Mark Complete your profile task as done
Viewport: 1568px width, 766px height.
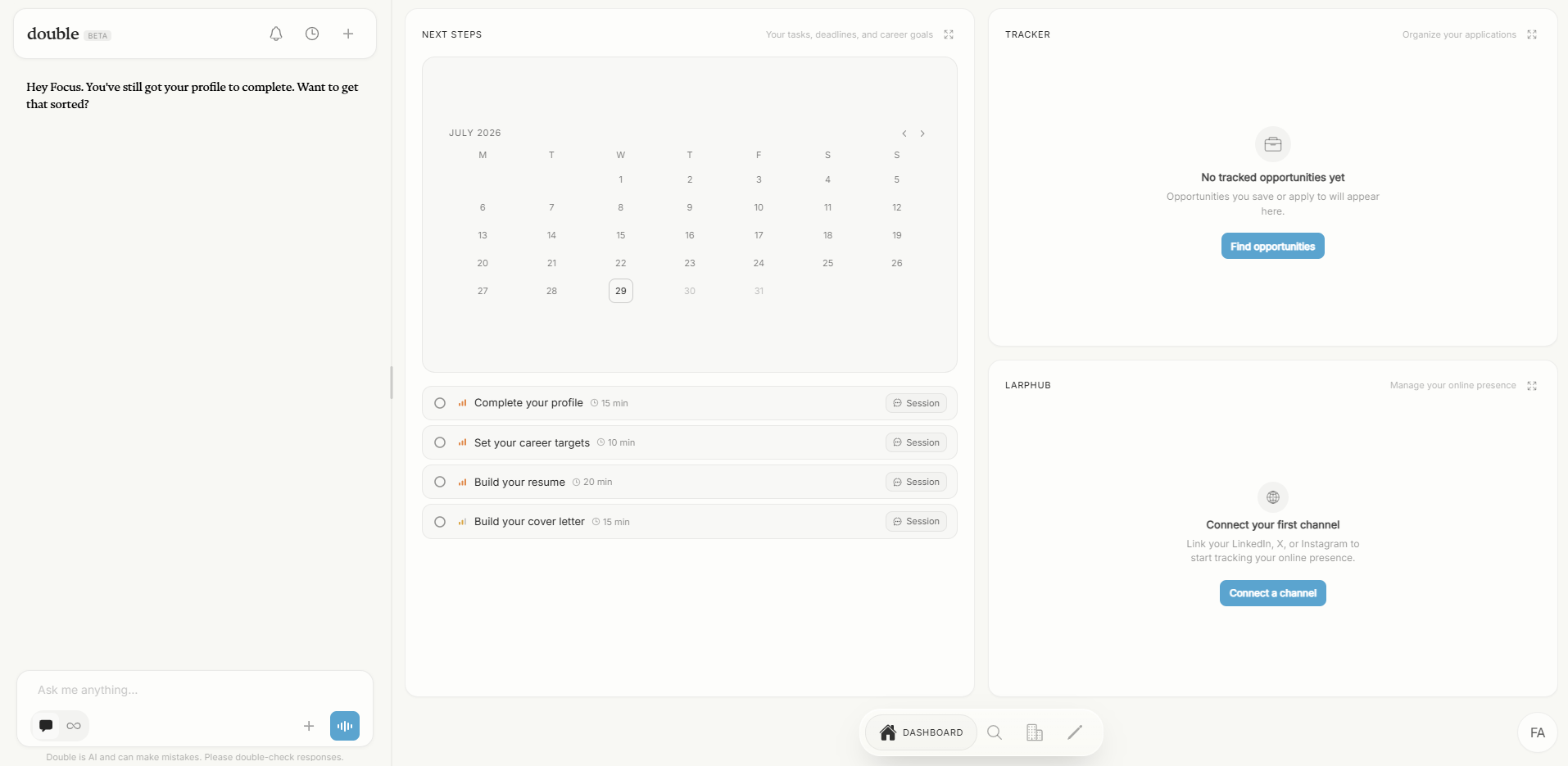[x=440, y=403]
